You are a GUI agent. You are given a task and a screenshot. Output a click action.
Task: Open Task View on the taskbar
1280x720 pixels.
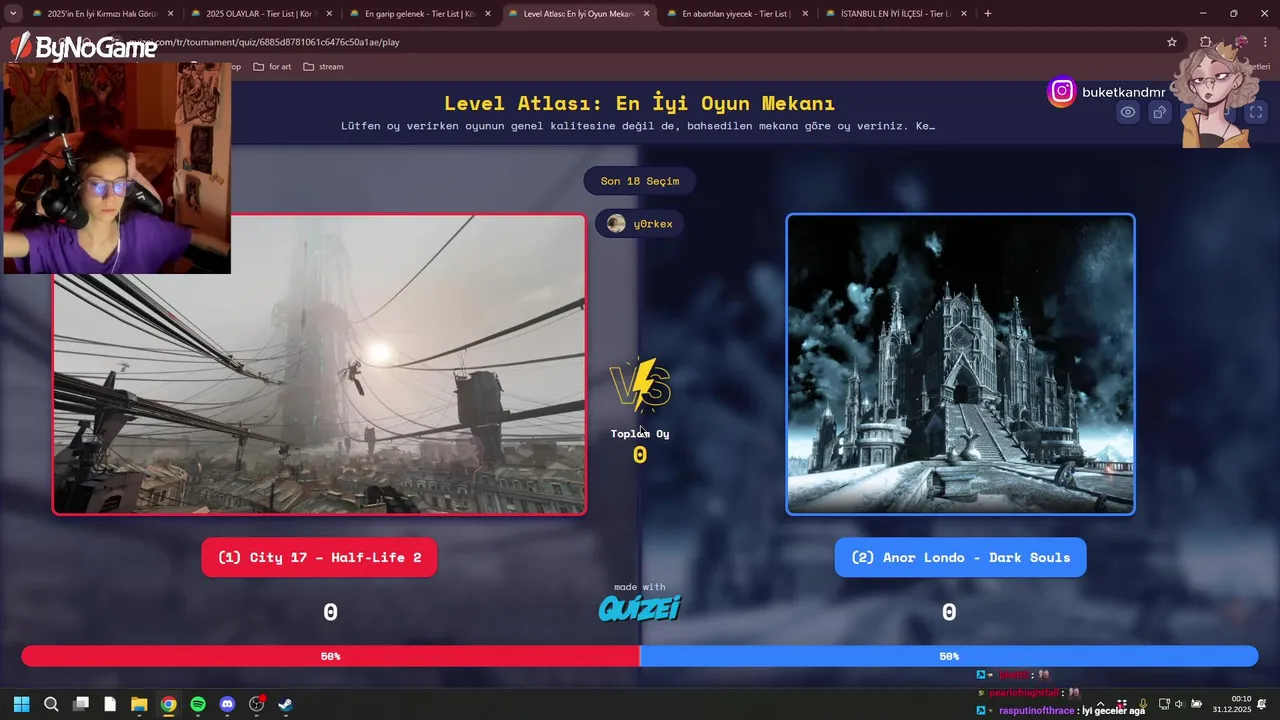[x=81, y=704]
